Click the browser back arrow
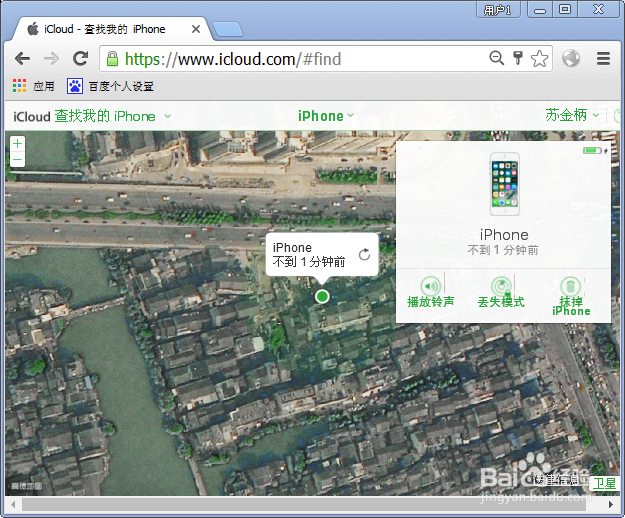Viewport: 625px width, 518px height. point(22,59)
